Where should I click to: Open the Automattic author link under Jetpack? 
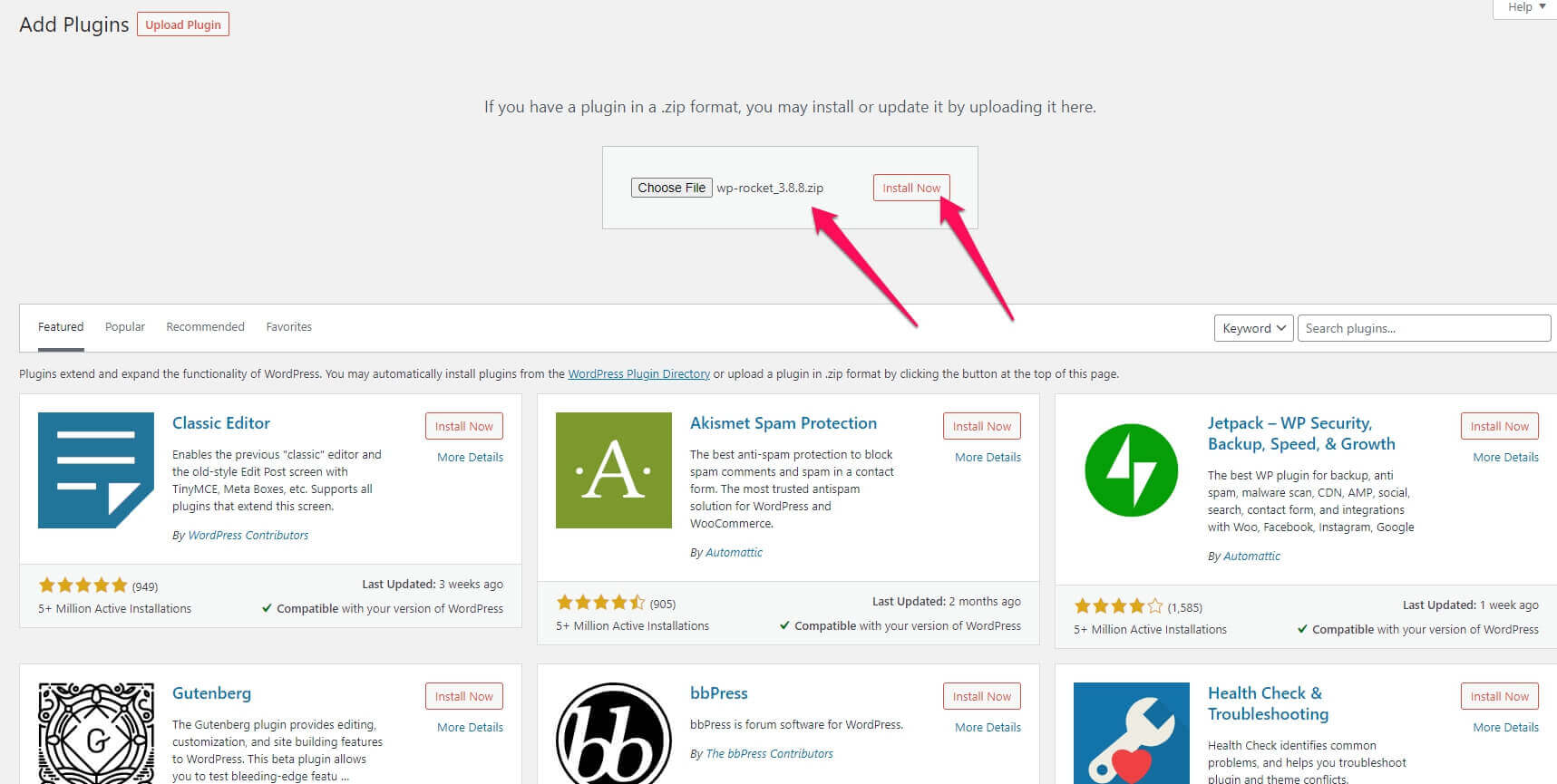[x=1252, y=556]
